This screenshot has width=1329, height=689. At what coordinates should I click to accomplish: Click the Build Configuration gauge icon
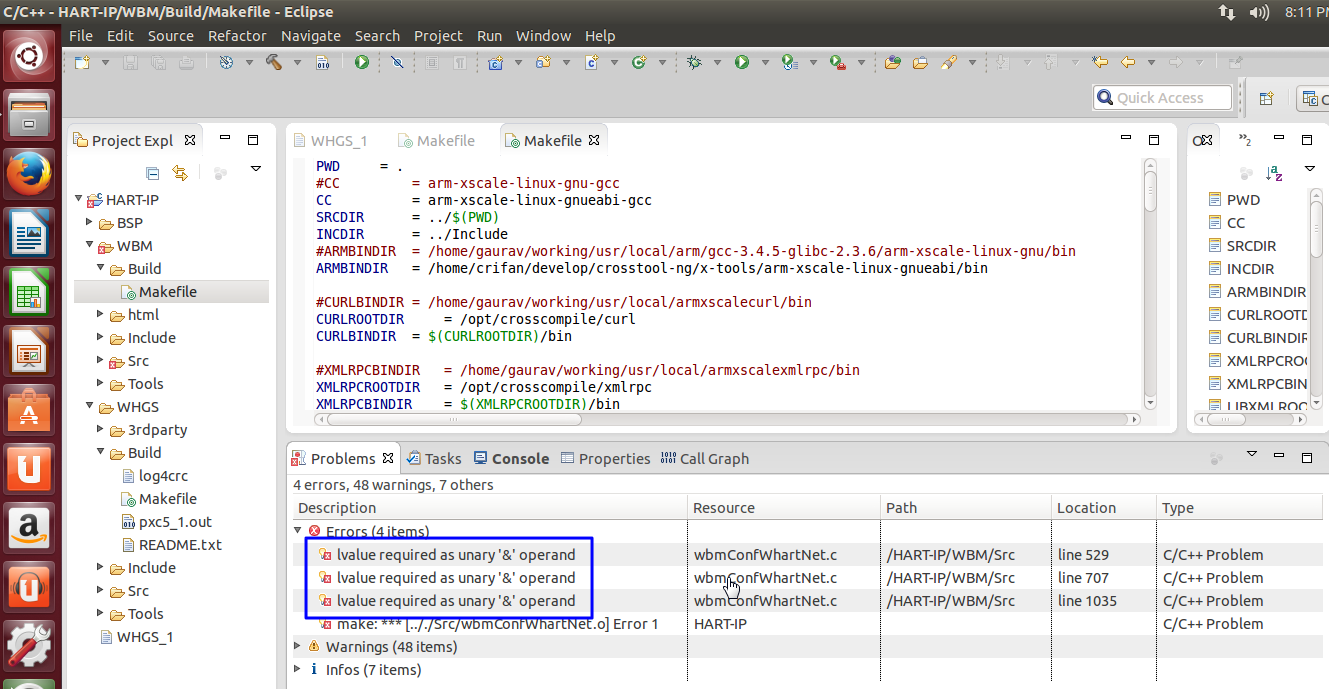[226, 62]
